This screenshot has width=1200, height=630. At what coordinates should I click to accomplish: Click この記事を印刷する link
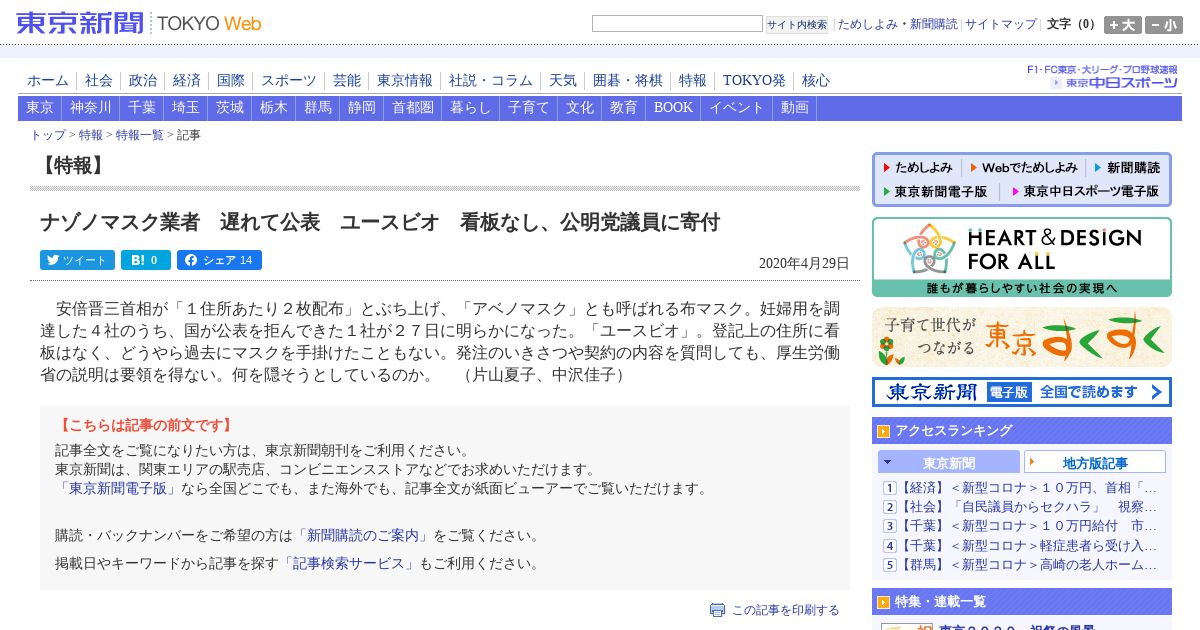point(786,610)
